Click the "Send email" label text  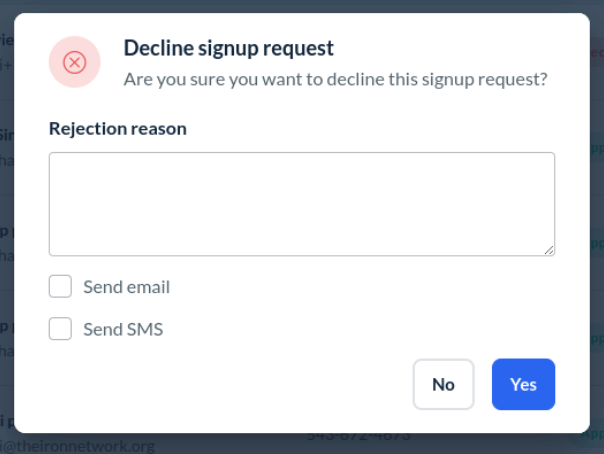pos(126,287)
